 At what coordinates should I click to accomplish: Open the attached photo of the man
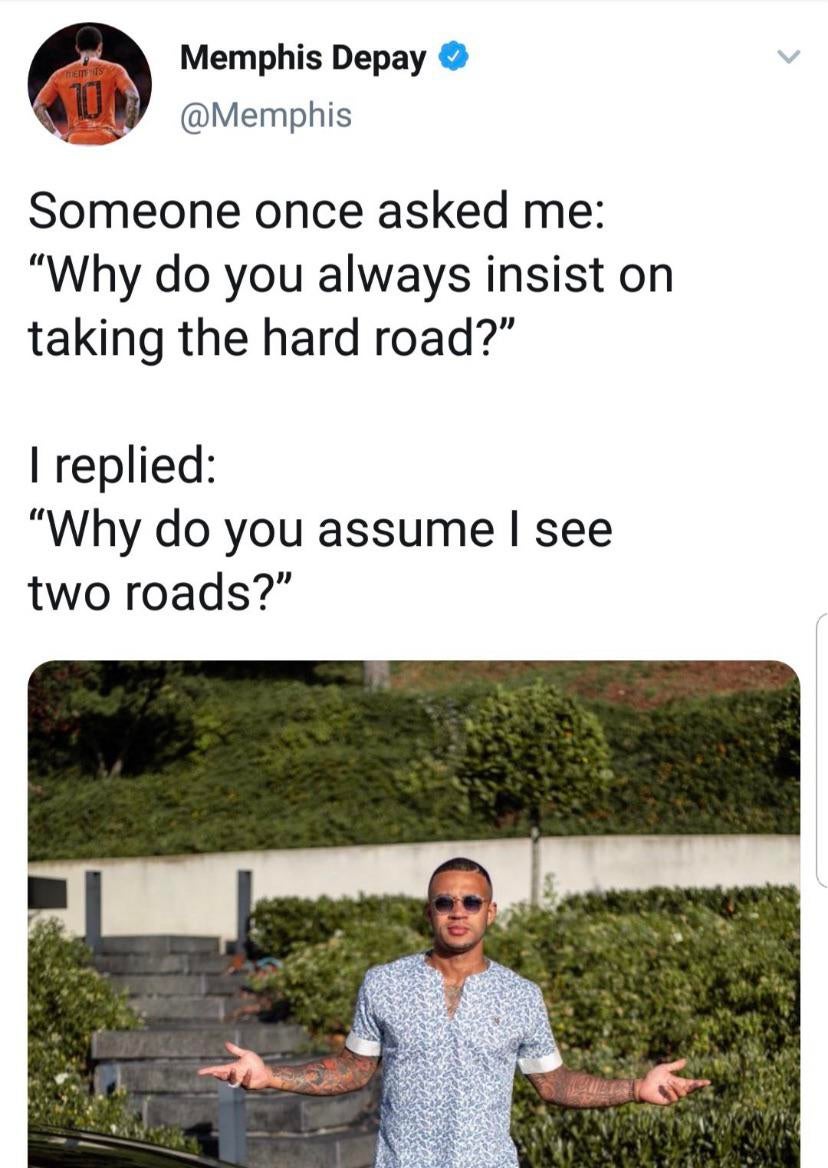coord(414,914)
